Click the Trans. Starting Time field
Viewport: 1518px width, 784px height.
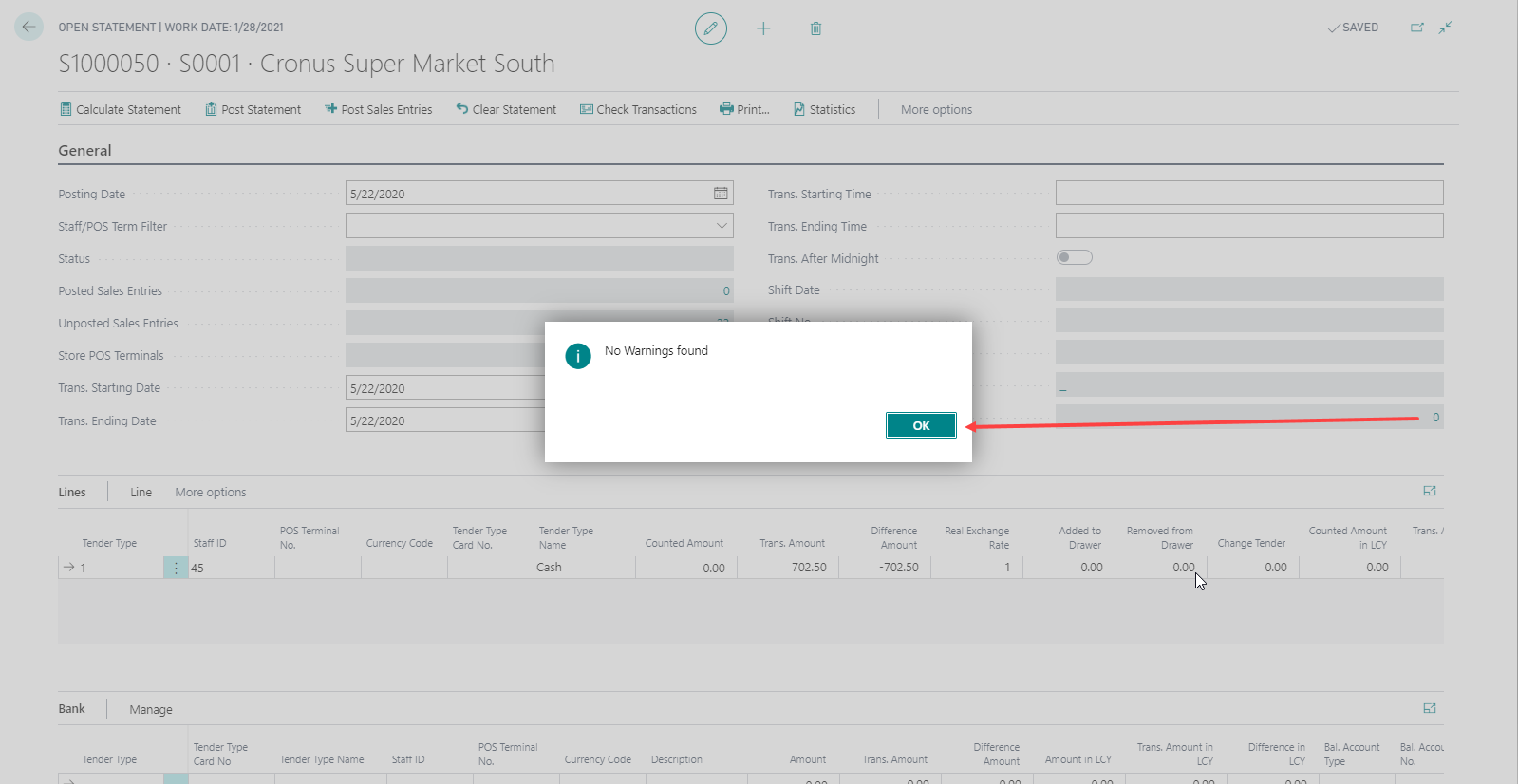(x=1248, y=194)
